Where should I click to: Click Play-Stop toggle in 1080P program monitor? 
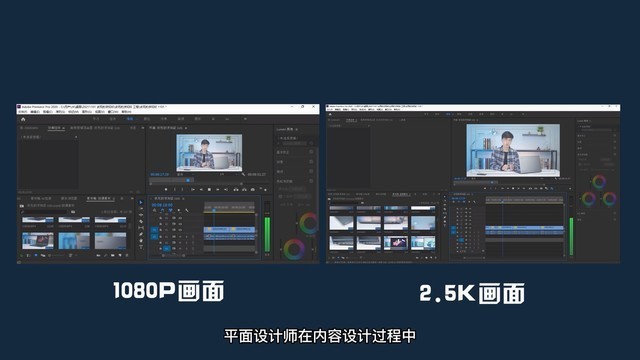pos(209,189)
